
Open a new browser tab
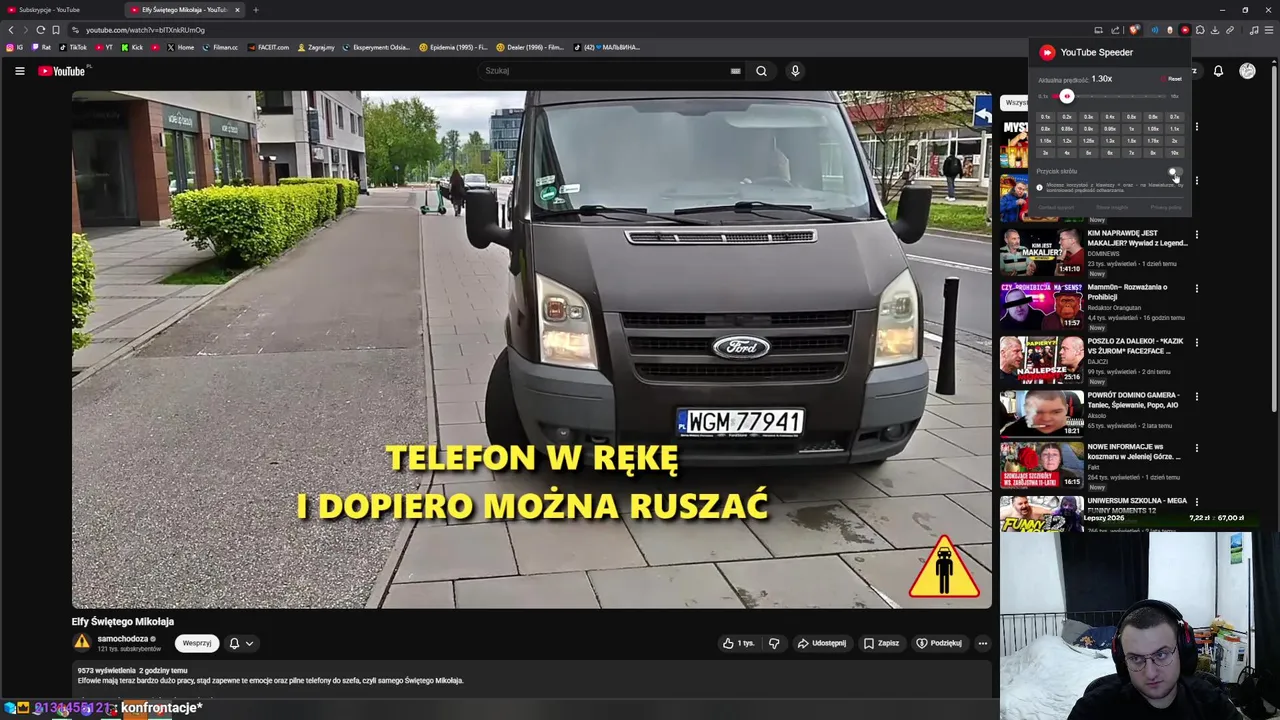[x=255, y=10]
